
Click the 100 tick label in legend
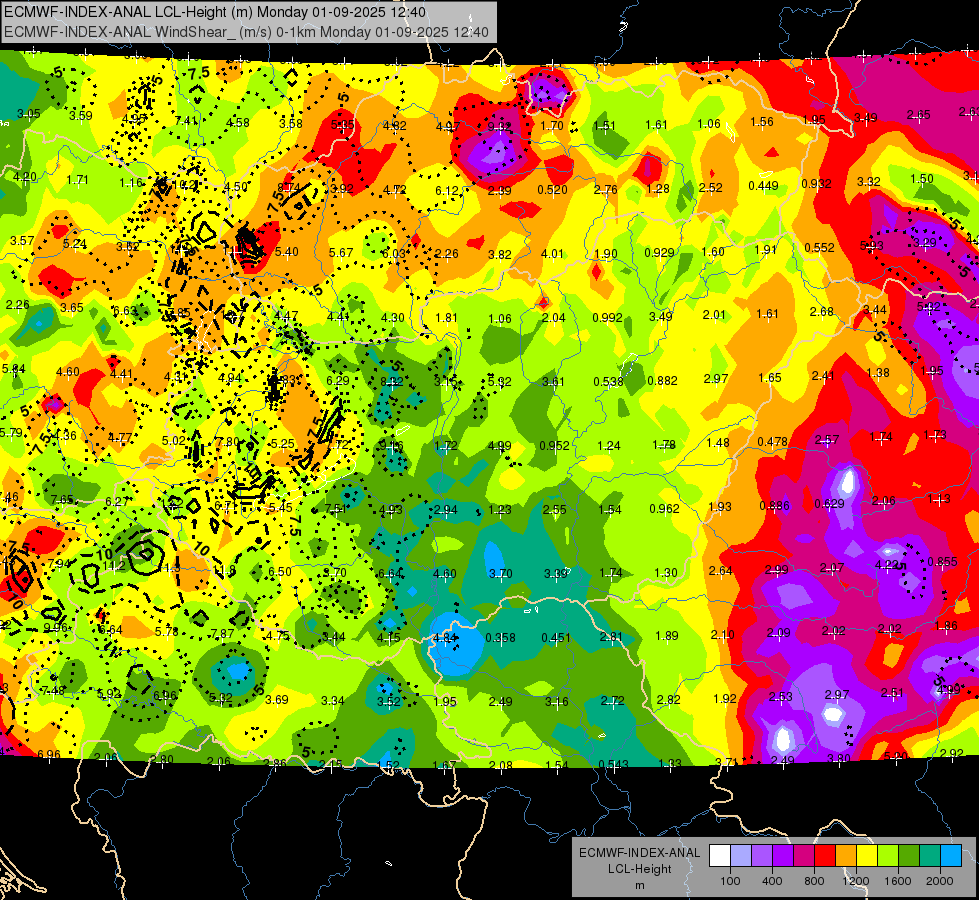click(730, 881)
